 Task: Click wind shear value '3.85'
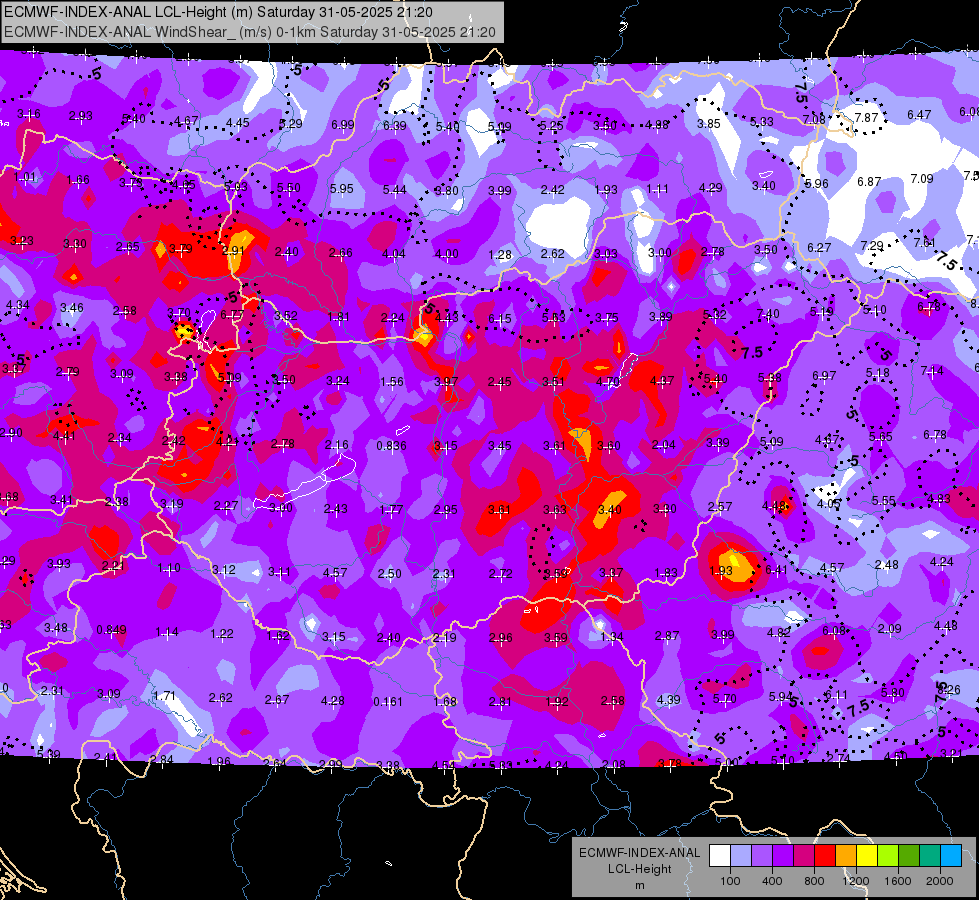click(709, 124)
